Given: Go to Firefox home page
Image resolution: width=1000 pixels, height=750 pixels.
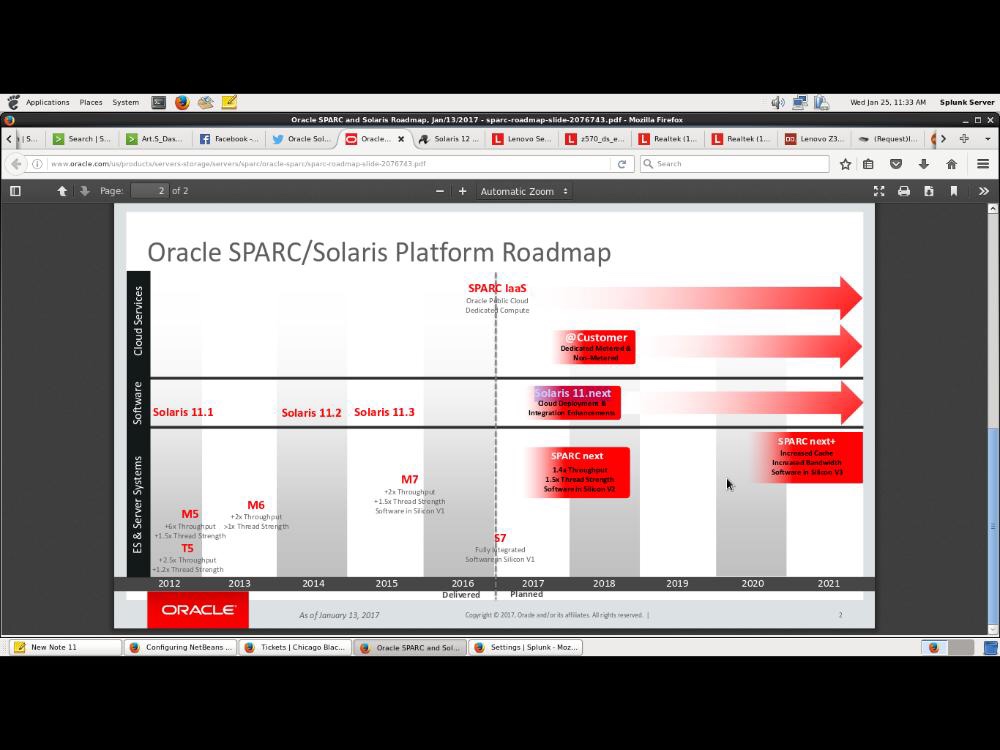Looking at the screenshot, I should coord(951,164).
